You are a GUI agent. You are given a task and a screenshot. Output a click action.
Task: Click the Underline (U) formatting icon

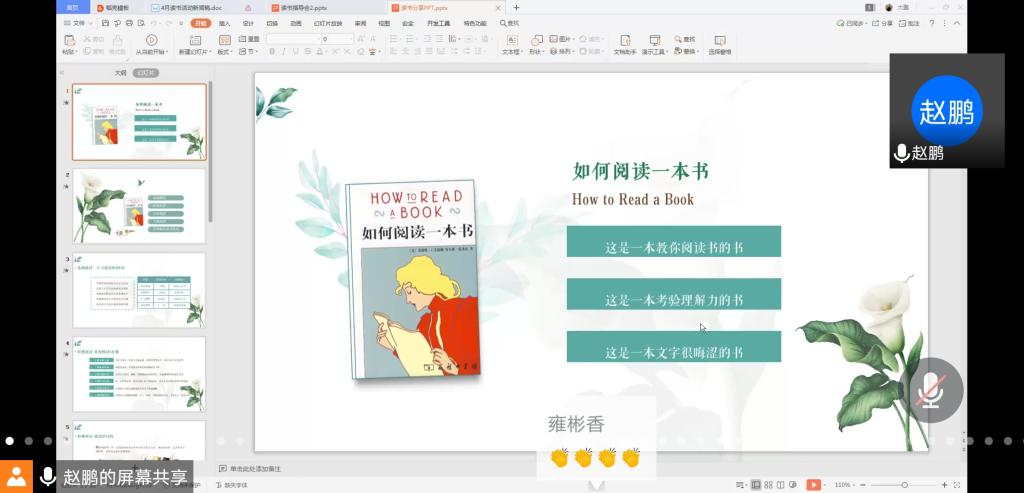point(295,52)
